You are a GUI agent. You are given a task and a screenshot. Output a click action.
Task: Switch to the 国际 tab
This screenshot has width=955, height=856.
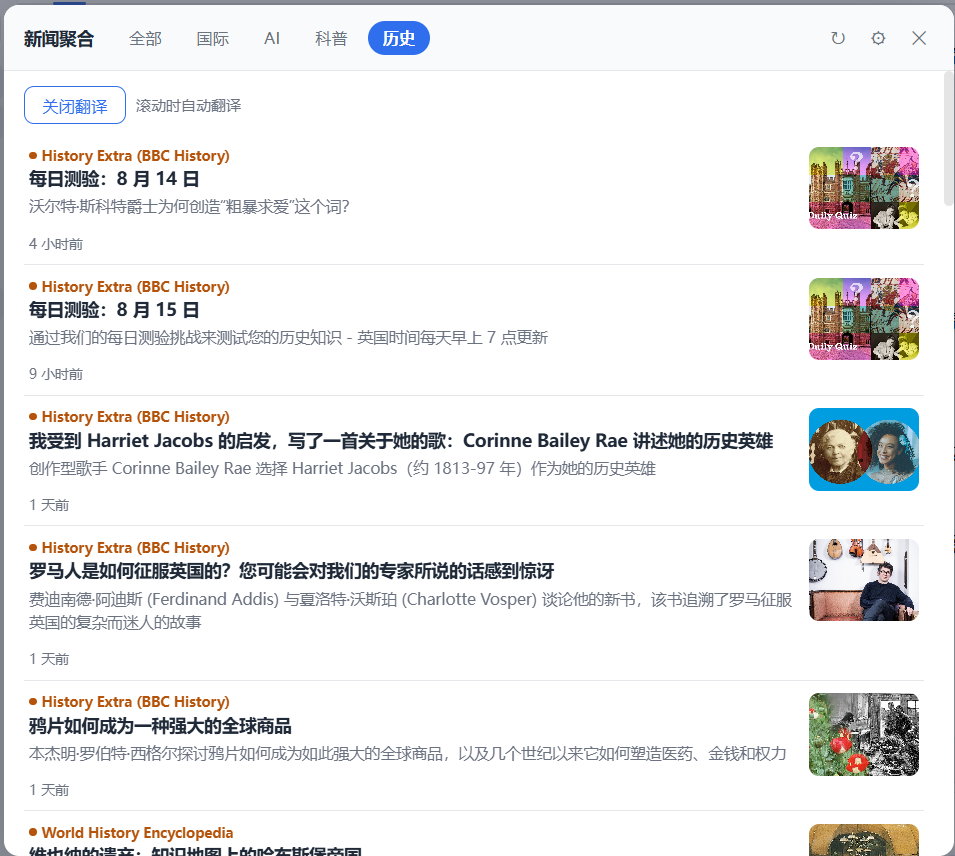click(213, 38)
